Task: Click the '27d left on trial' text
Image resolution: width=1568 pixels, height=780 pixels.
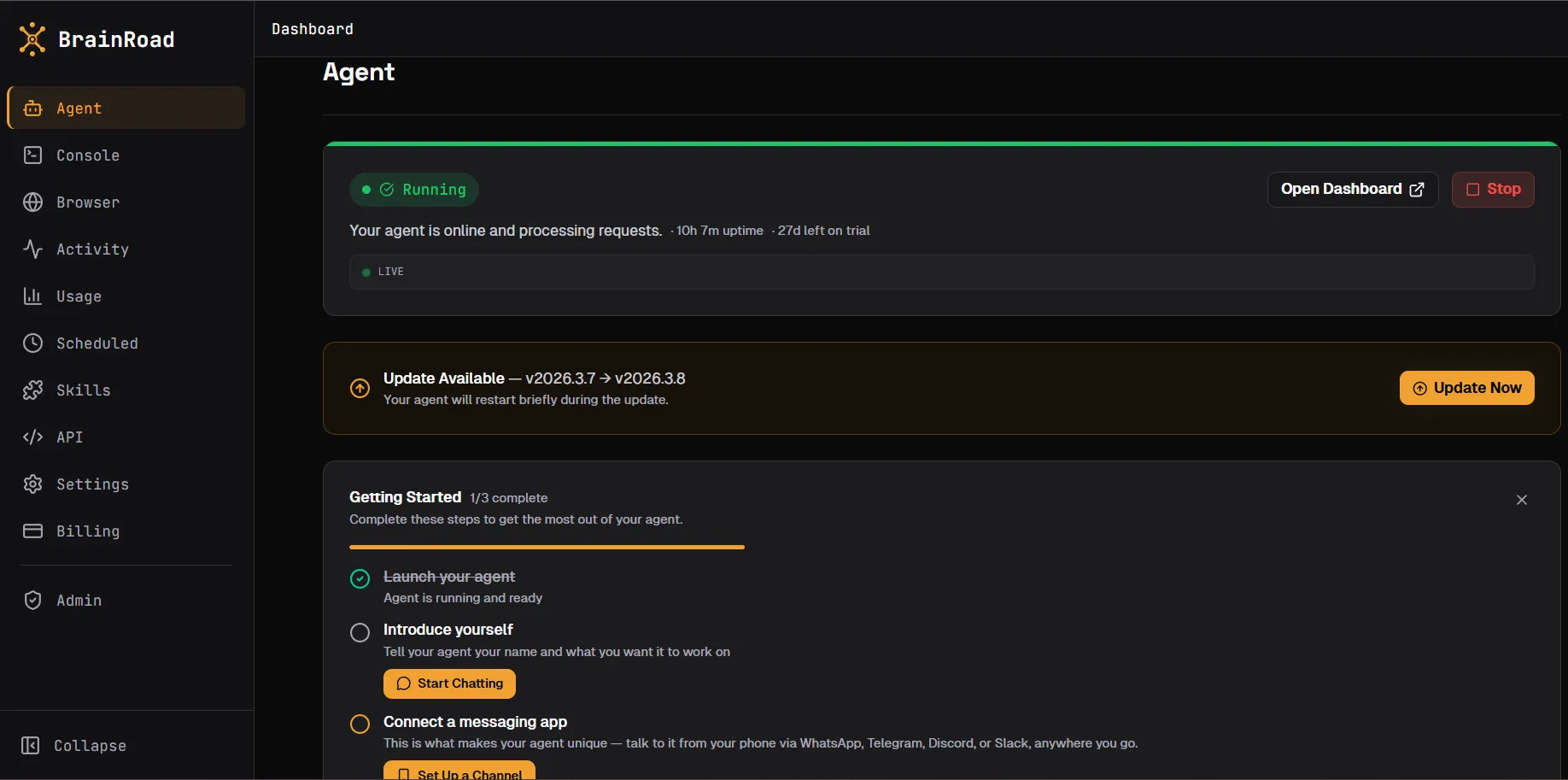Action: pos(823,231)
